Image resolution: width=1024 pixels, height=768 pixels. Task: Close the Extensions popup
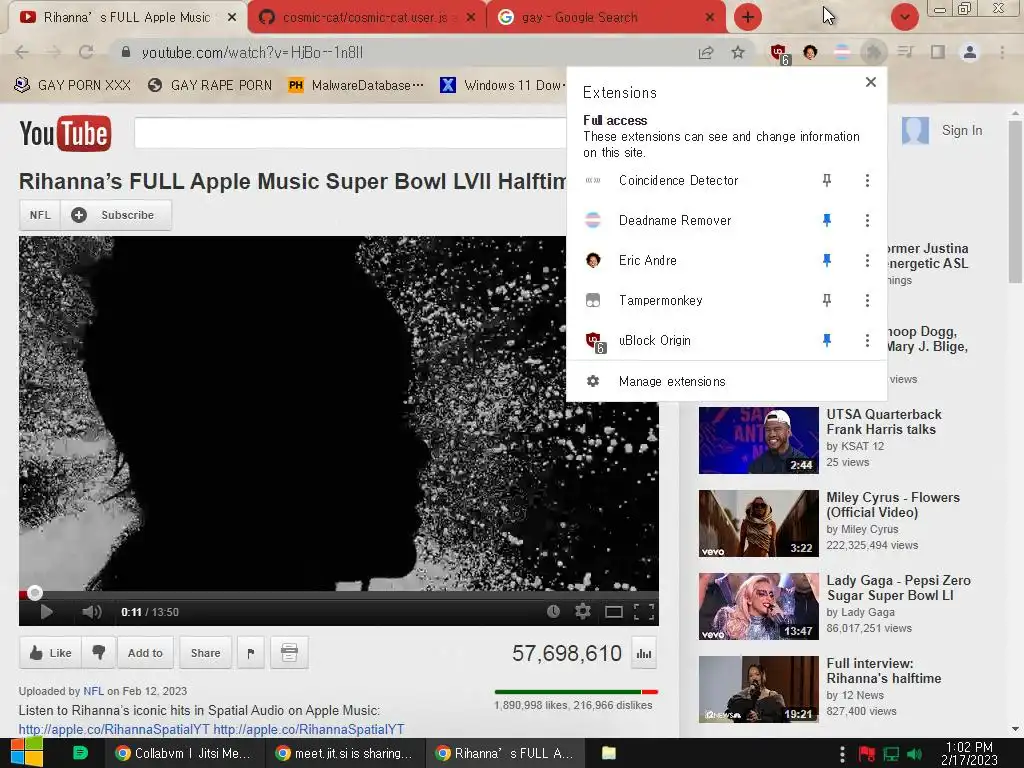click(871, 82)
